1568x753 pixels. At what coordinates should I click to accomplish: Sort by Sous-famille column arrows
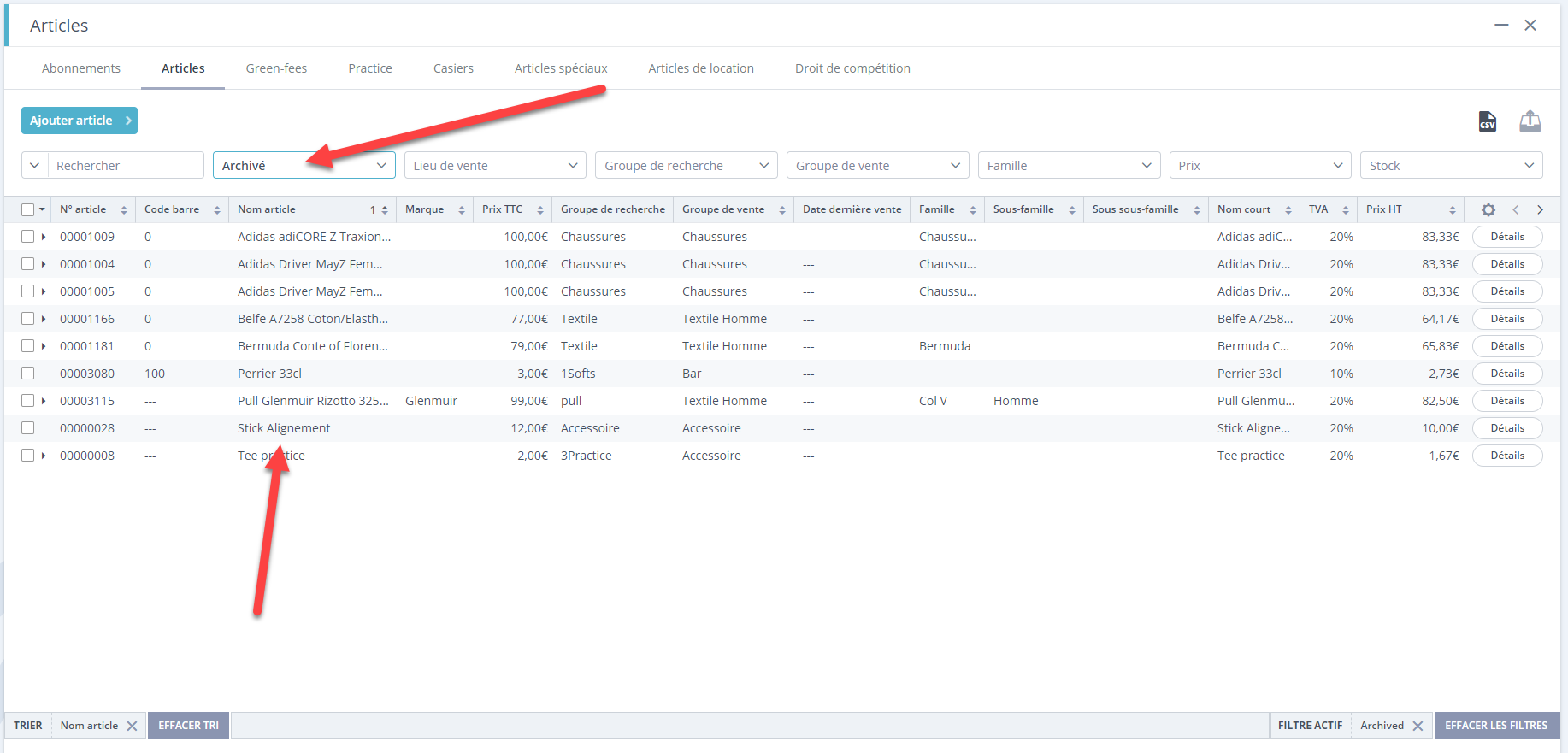point(1072,210)
